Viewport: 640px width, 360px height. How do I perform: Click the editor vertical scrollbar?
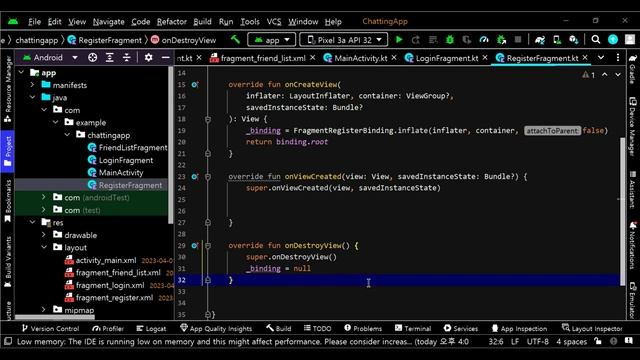tap(622, 211)
